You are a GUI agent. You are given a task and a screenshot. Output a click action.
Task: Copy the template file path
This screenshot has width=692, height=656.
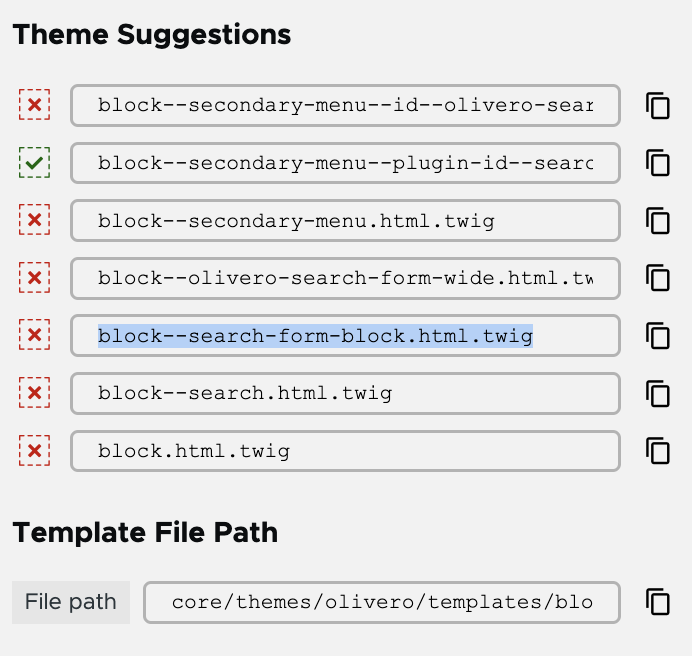[658, 602]
